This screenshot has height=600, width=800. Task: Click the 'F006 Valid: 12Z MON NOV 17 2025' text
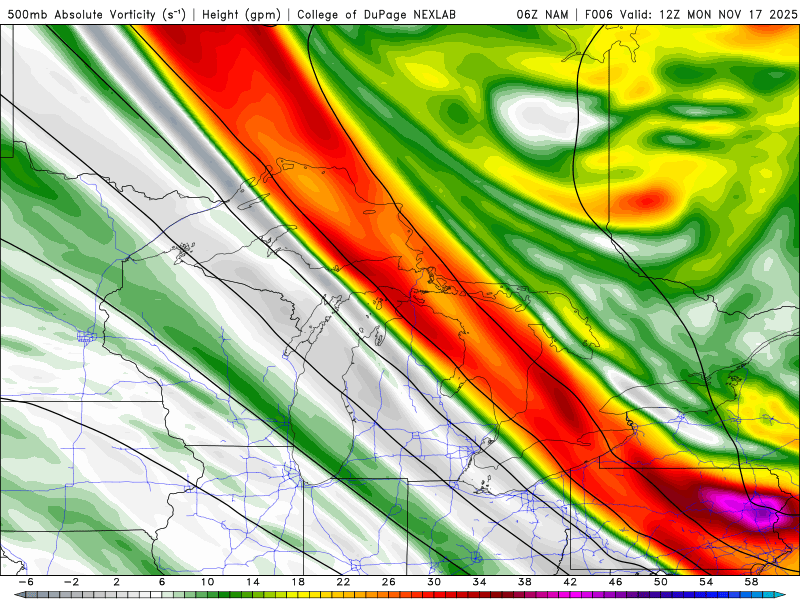691,15
